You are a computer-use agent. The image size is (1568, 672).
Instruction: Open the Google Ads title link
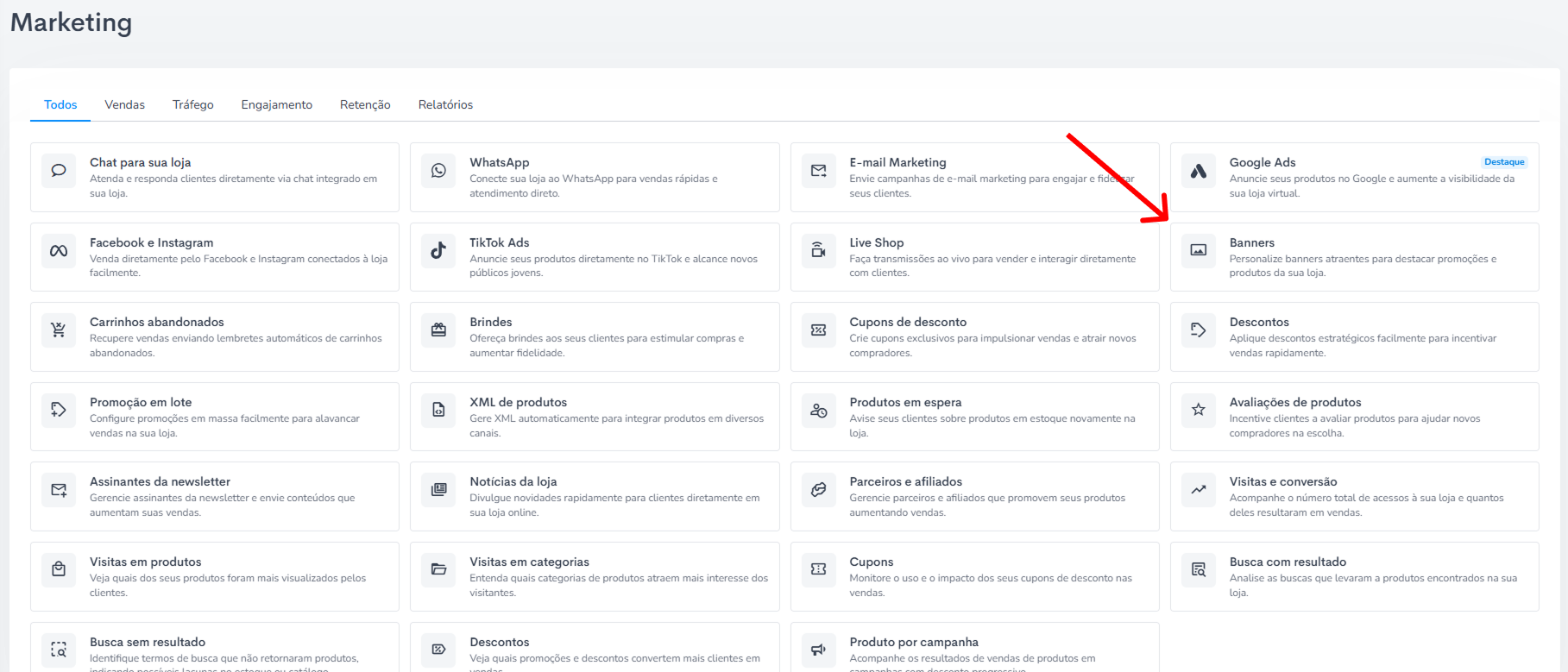point(1262,162)
